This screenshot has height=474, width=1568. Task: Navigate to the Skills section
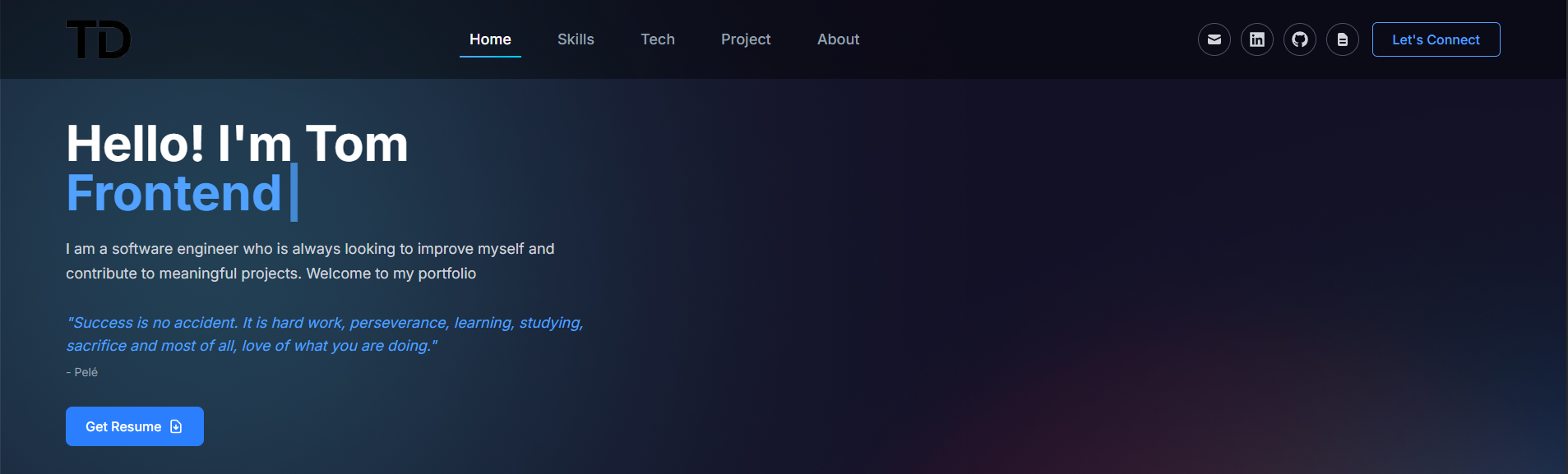(576, 39)
